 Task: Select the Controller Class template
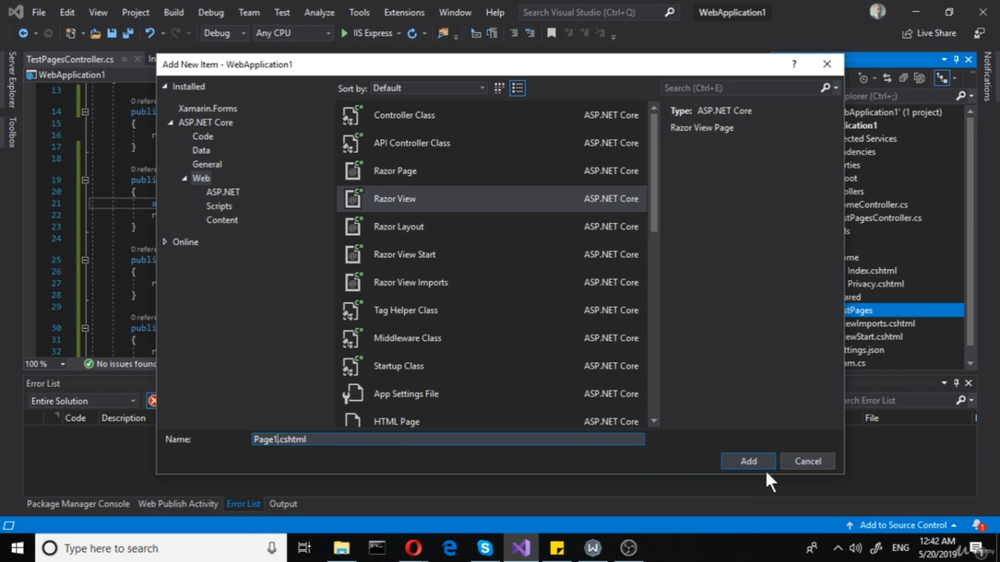(491, 115)
